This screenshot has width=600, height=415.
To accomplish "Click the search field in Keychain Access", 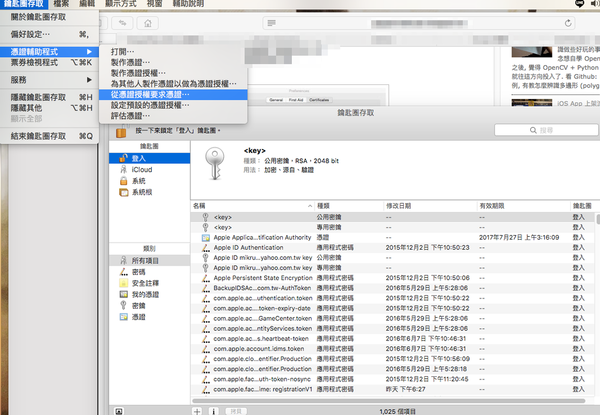I will click(x=546, y=130).
